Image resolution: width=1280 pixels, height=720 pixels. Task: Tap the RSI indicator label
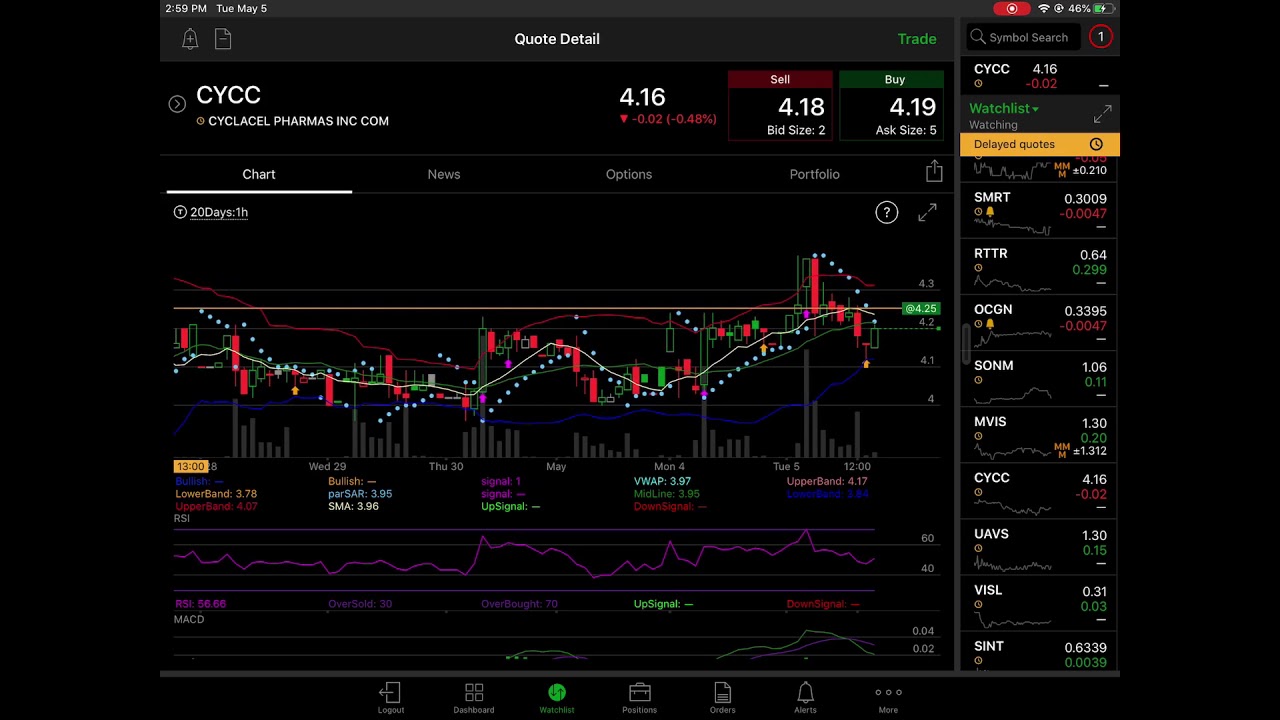182,518
